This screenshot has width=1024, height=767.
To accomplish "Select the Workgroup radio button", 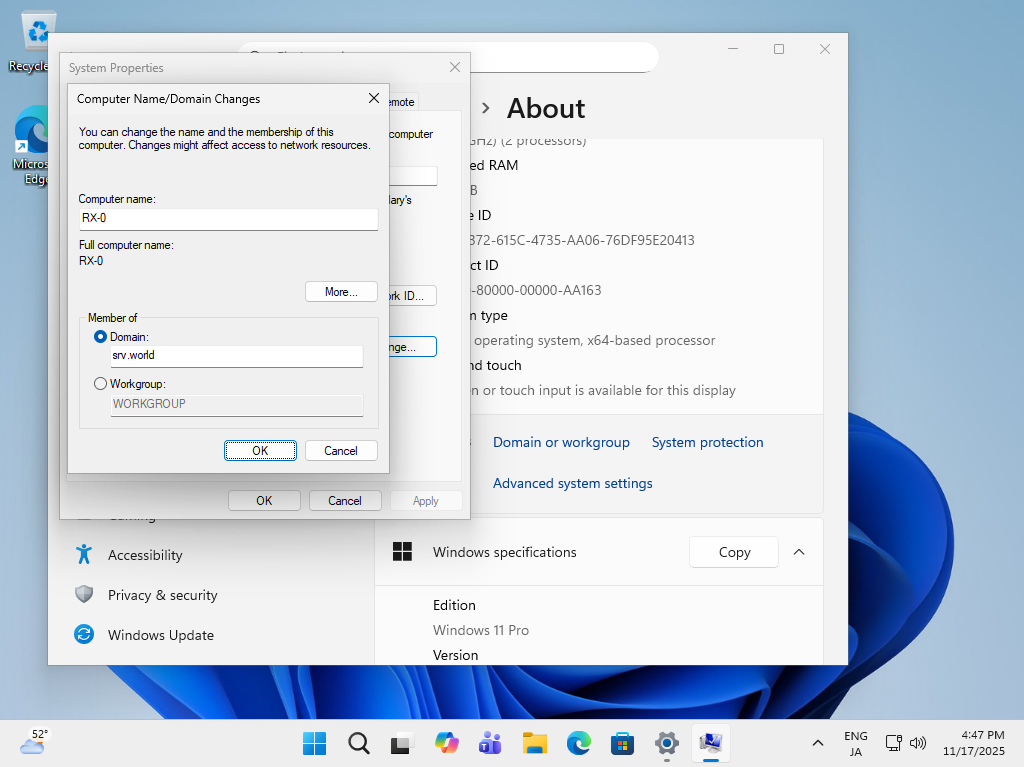I will click(100, 383).
